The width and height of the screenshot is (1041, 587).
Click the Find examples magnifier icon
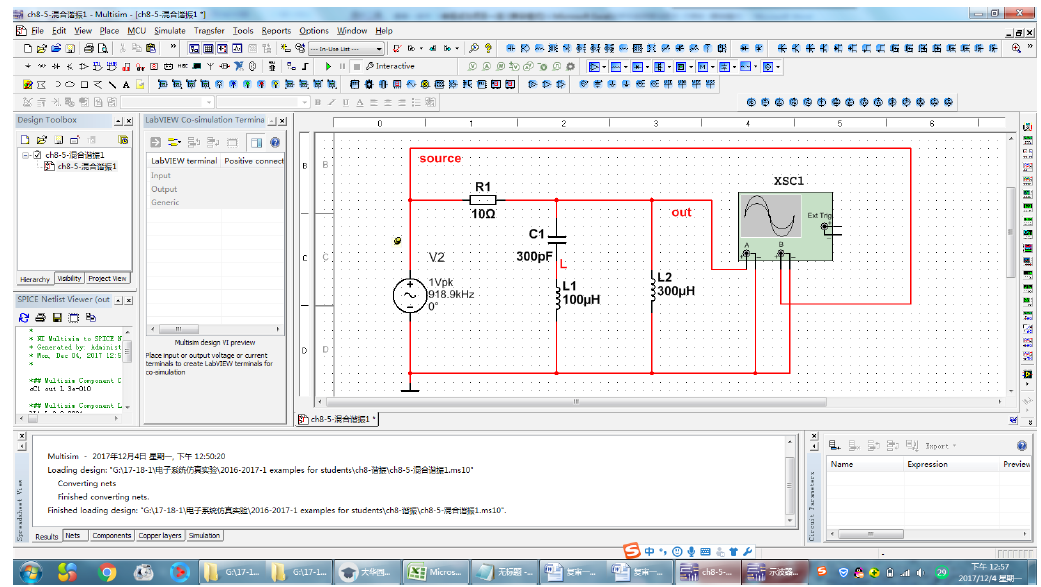point(474,48)
